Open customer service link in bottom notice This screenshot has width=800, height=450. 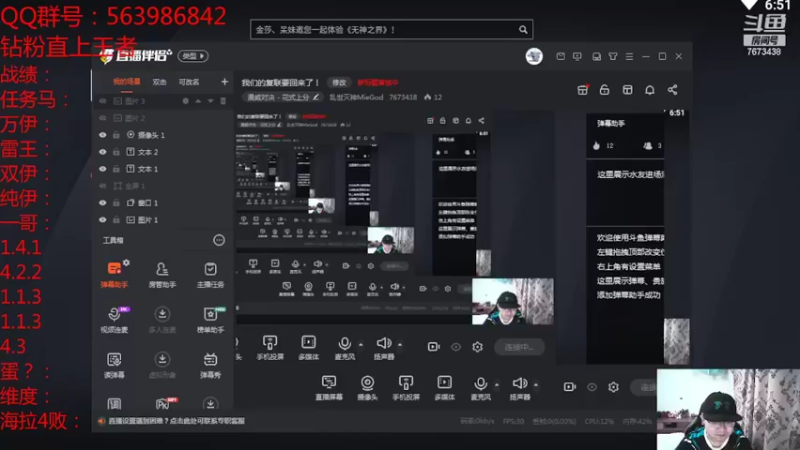tap(177, 421)
